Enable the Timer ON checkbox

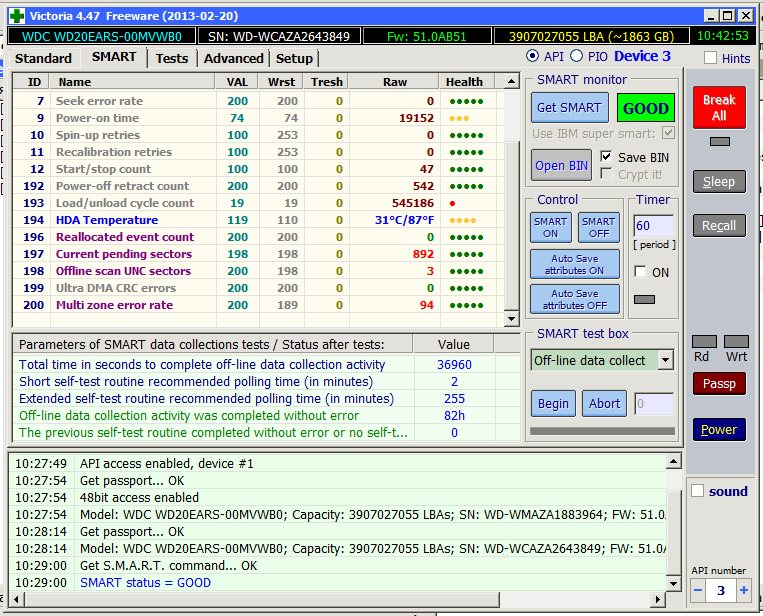(x=640, y=272)
